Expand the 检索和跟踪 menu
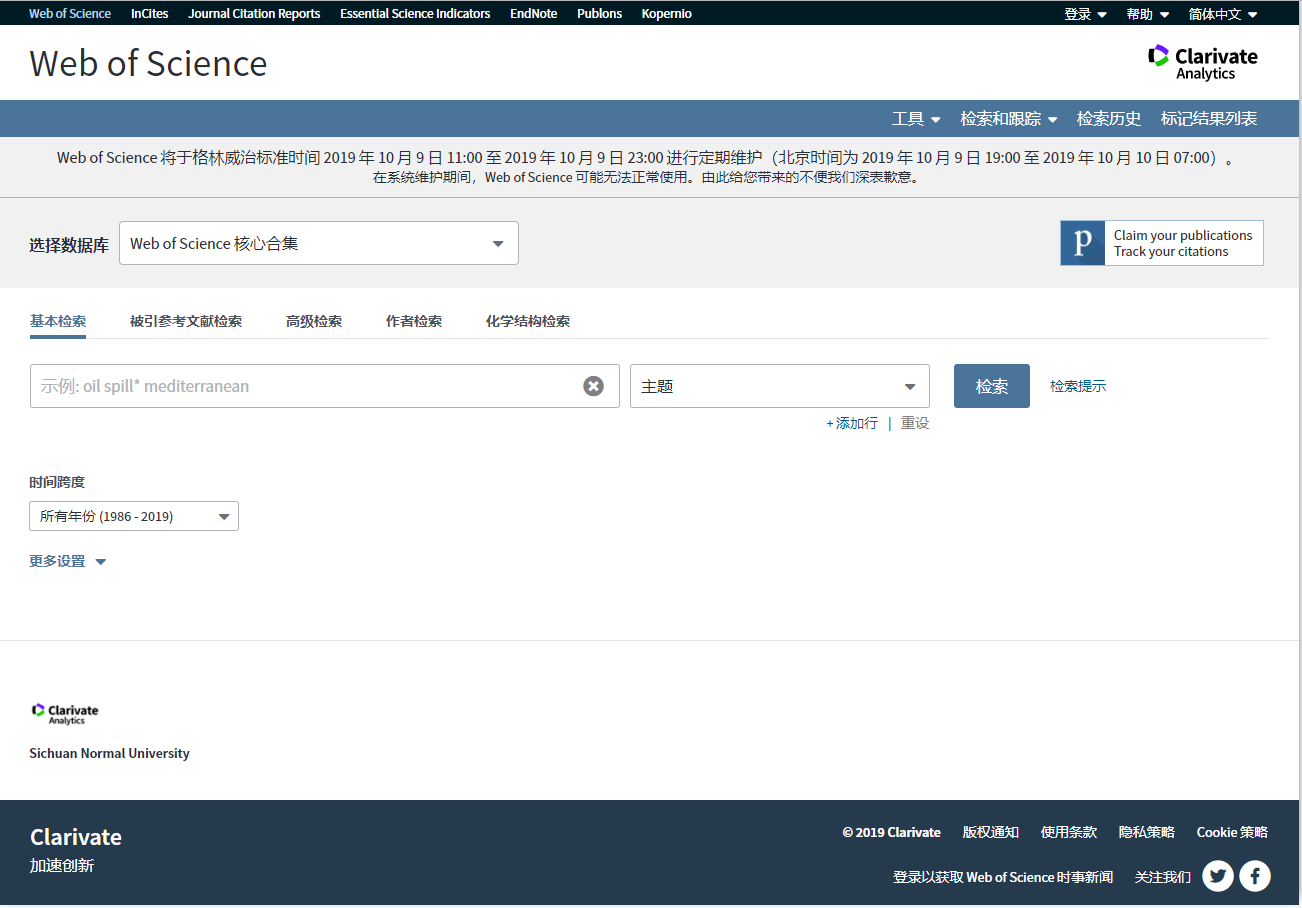The image size is (1302, 908). [x=1008, y=118]
